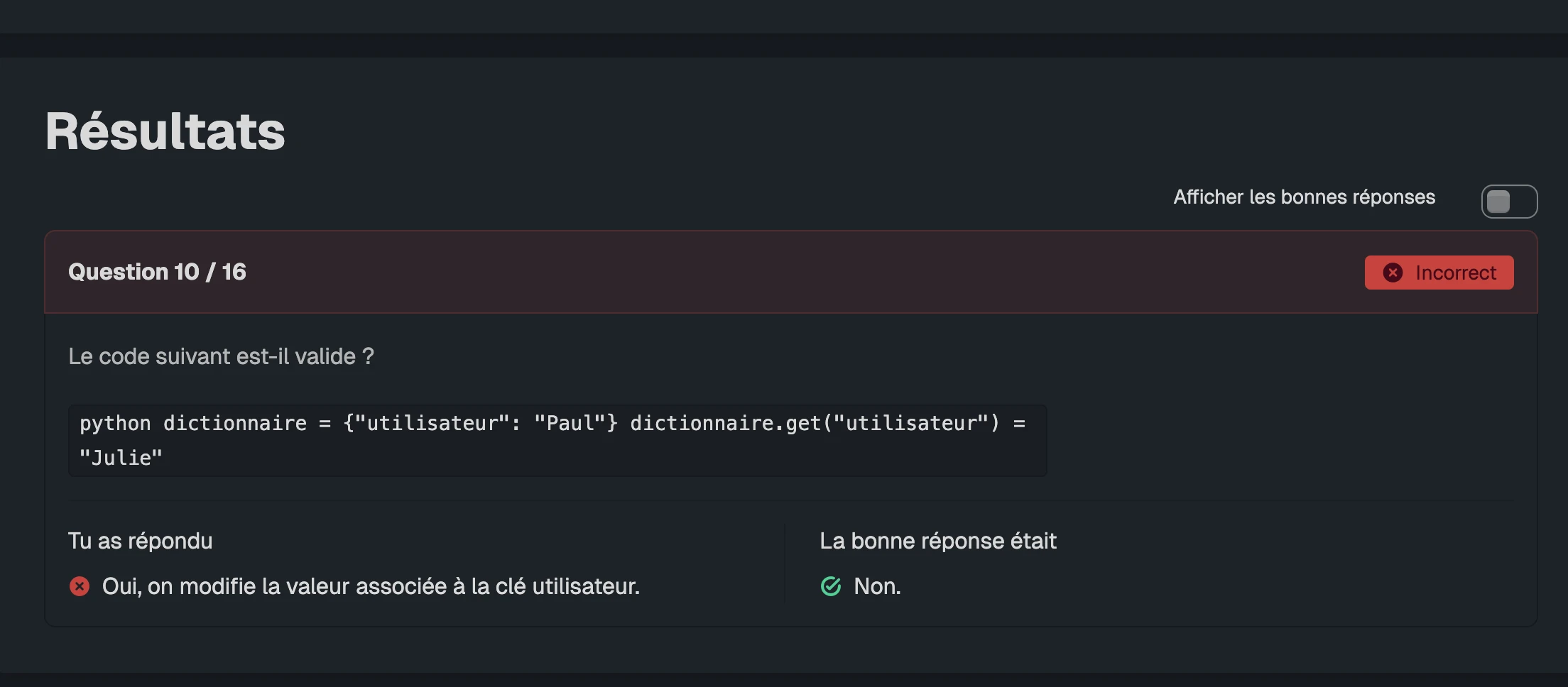Click the empty middle of the red question header
1568x687 pixels.
point(781,272)
